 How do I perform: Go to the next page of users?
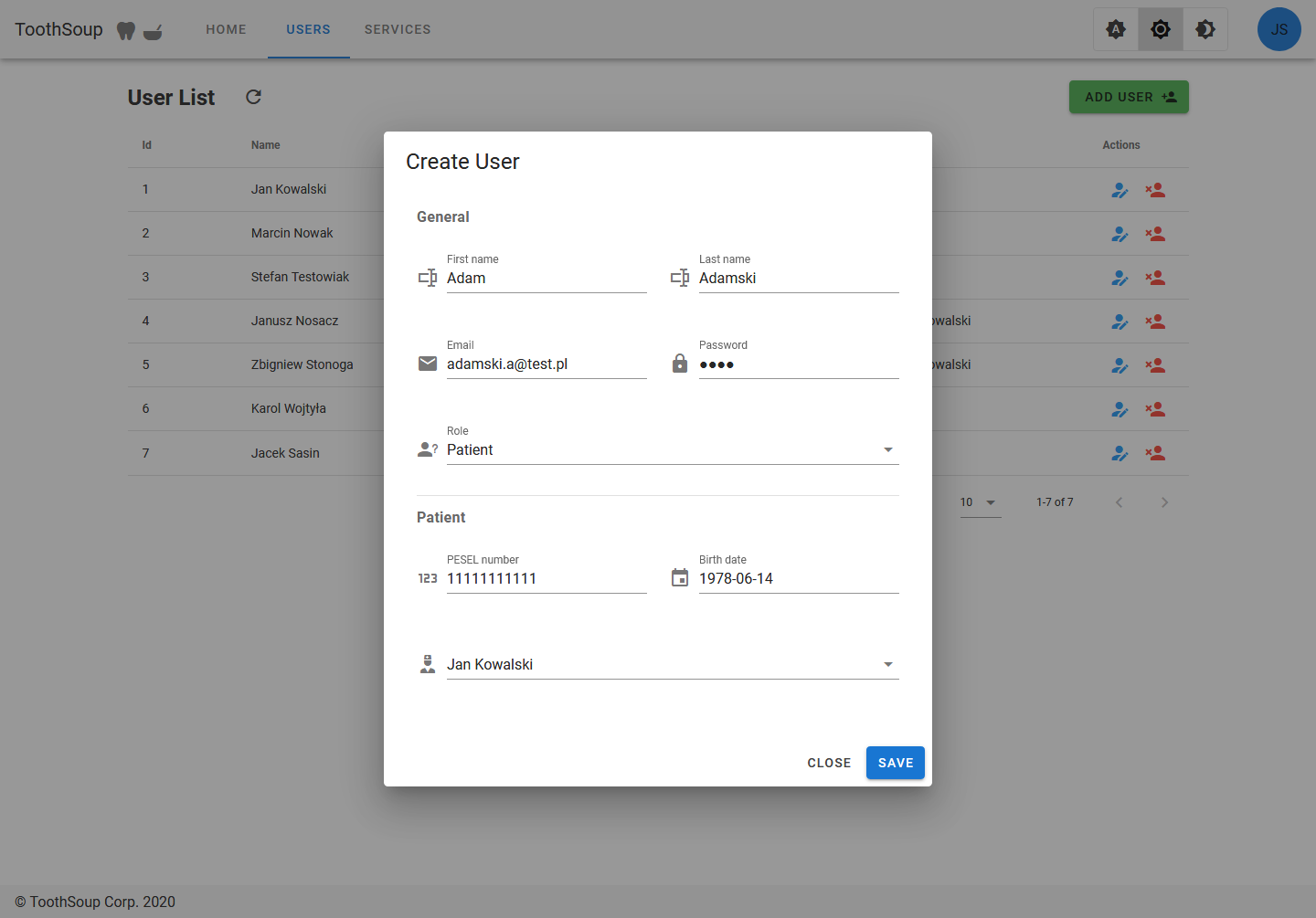(1164, 502)
